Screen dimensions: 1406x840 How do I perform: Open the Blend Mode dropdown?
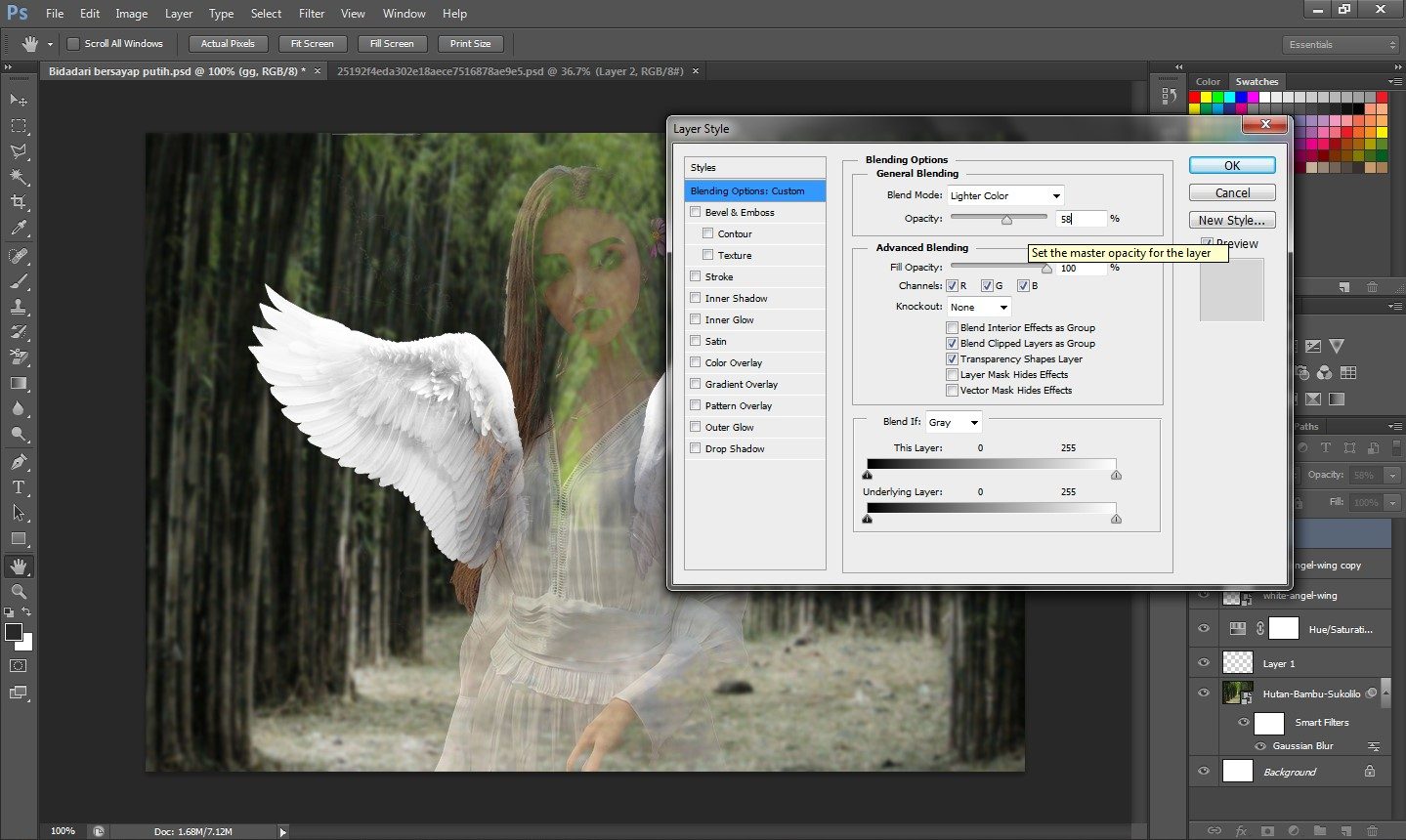point(1005,195)
